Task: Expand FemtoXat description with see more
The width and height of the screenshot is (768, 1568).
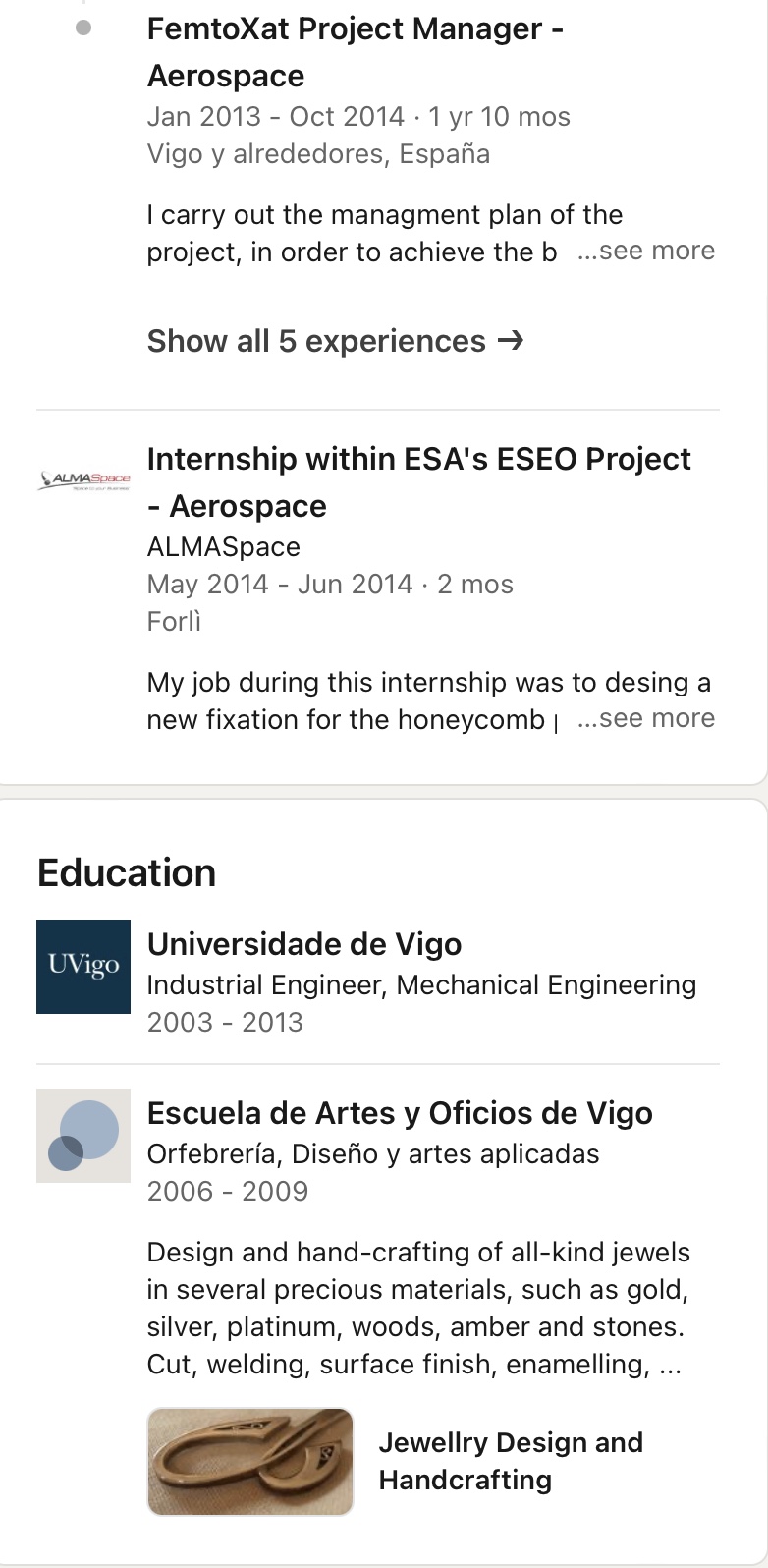Action: click(646, 252)
